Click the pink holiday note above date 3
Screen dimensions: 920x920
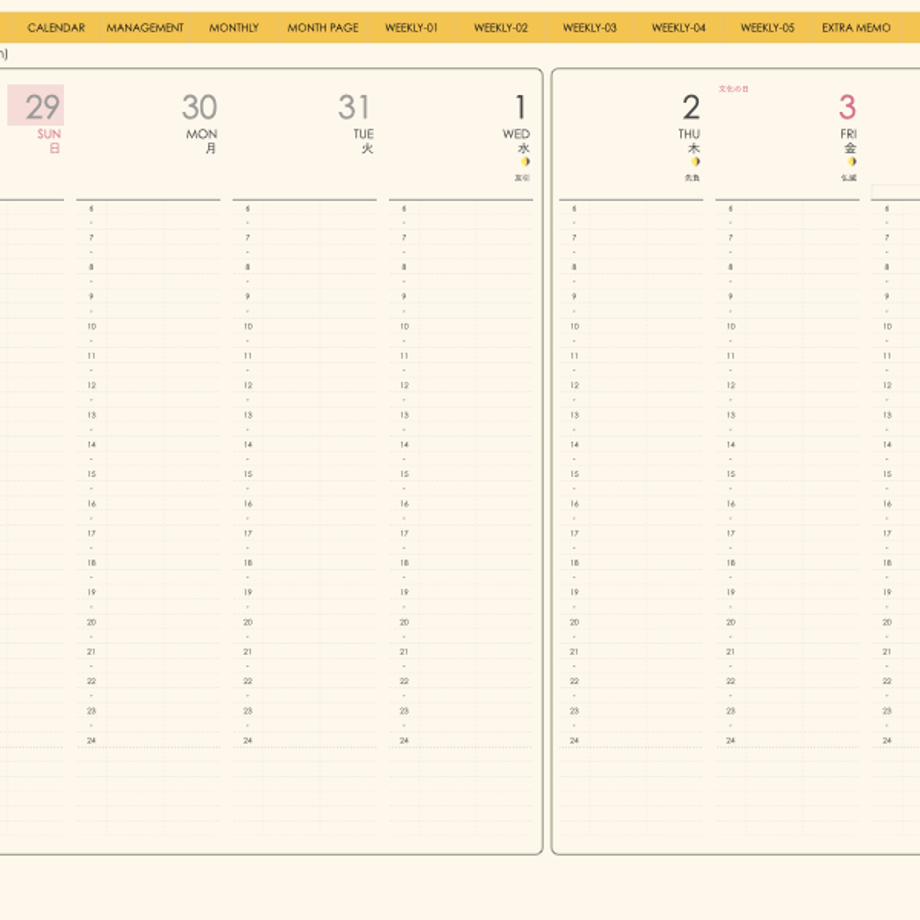pyautogui.click(x=733, y=89)
